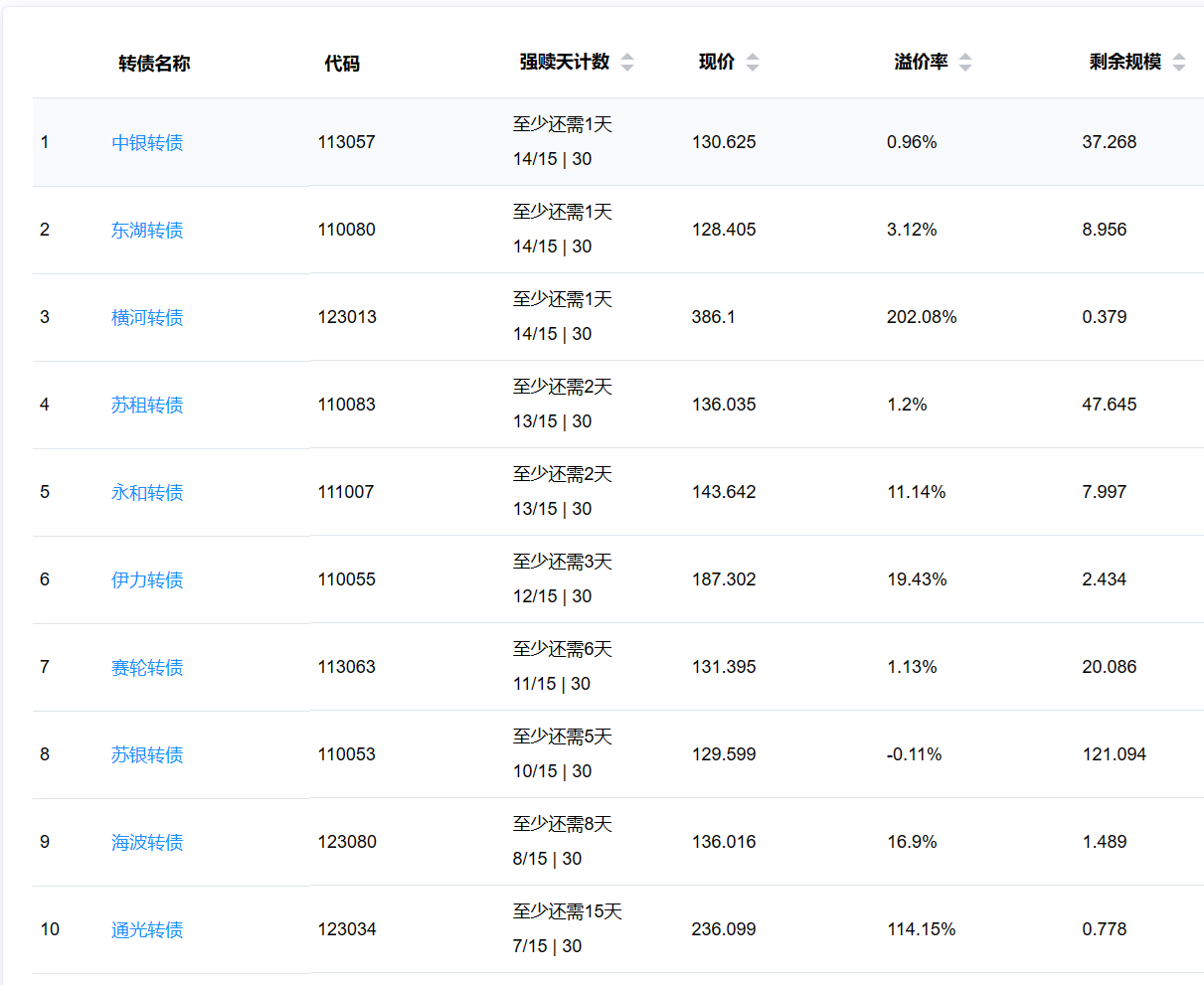Click the sort arrows beside 强赎天计数
The image size is (1204, 985).
(x=627, y=63)
